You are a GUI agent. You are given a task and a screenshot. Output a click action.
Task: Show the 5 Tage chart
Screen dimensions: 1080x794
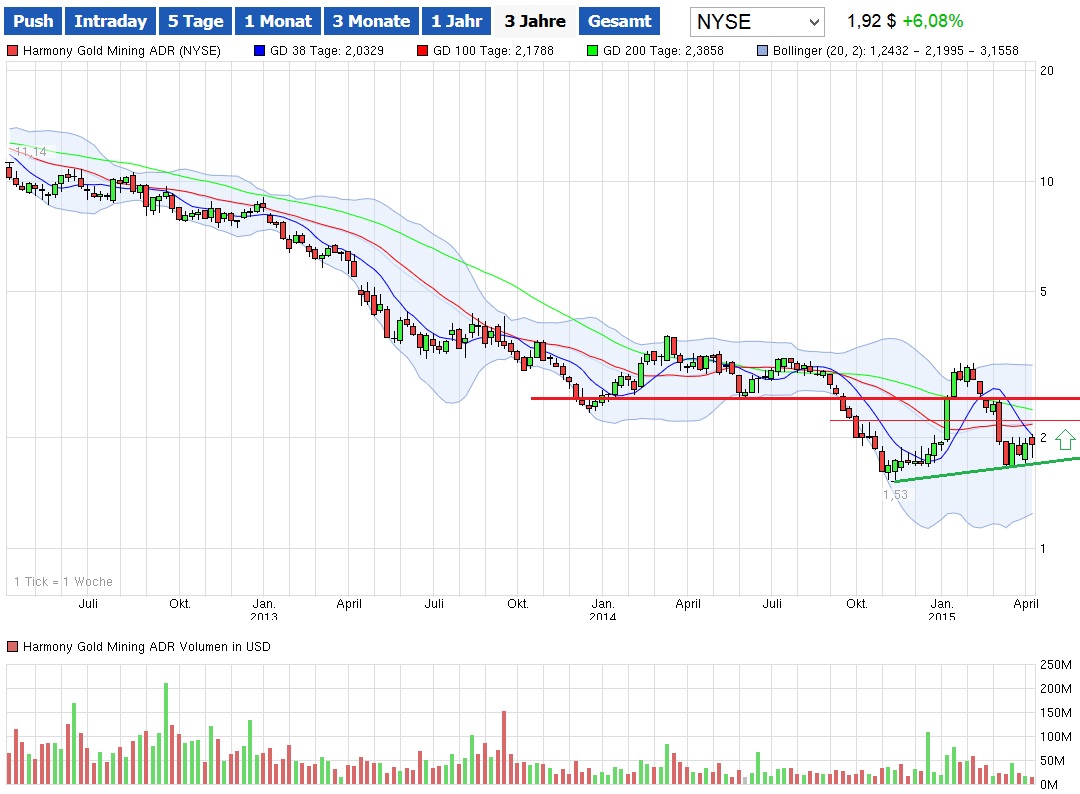(x=195, y=21)
